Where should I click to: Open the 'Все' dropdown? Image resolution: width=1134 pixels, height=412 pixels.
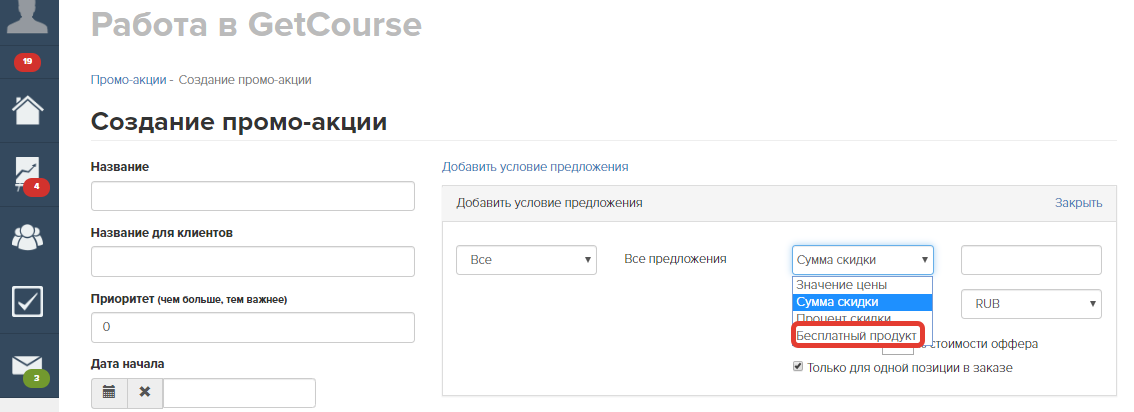(526, 259)
